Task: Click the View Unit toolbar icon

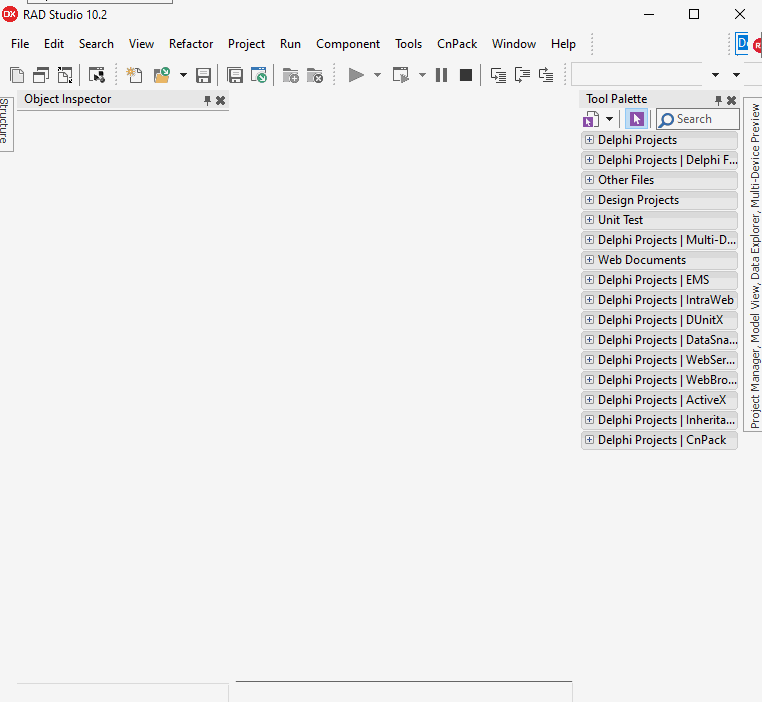Action: pos(17,75)
